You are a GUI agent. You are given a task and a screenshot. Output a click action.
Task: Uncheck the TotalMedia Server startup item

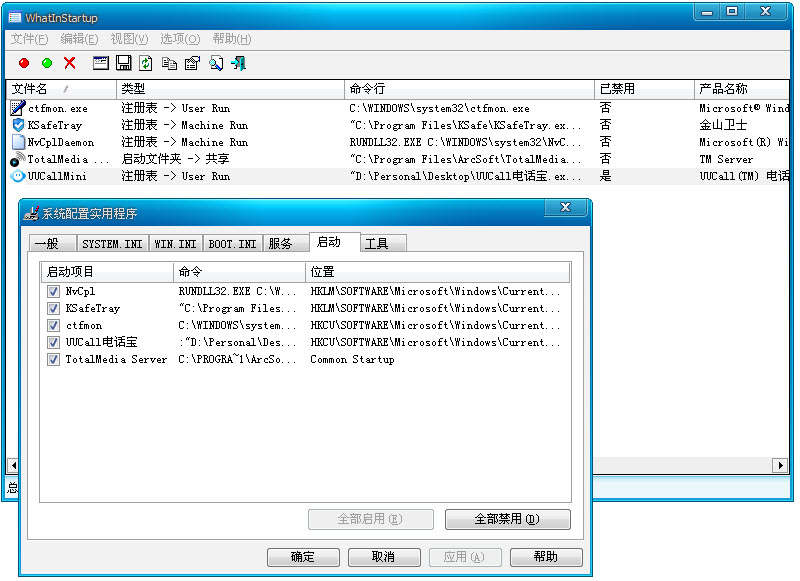tap(53, 359)
